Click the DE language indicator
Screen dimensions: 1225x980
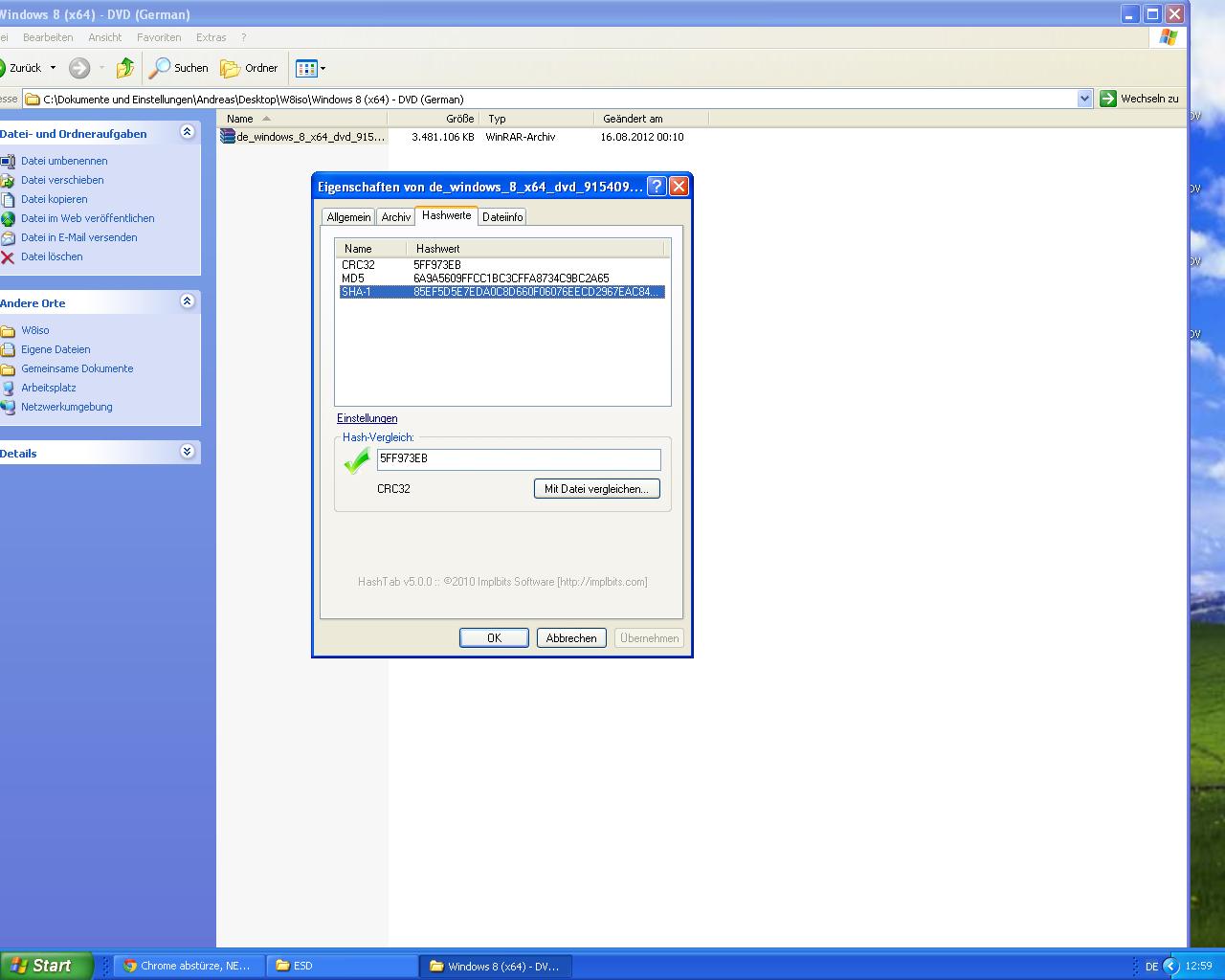[x=1151, y=967]
